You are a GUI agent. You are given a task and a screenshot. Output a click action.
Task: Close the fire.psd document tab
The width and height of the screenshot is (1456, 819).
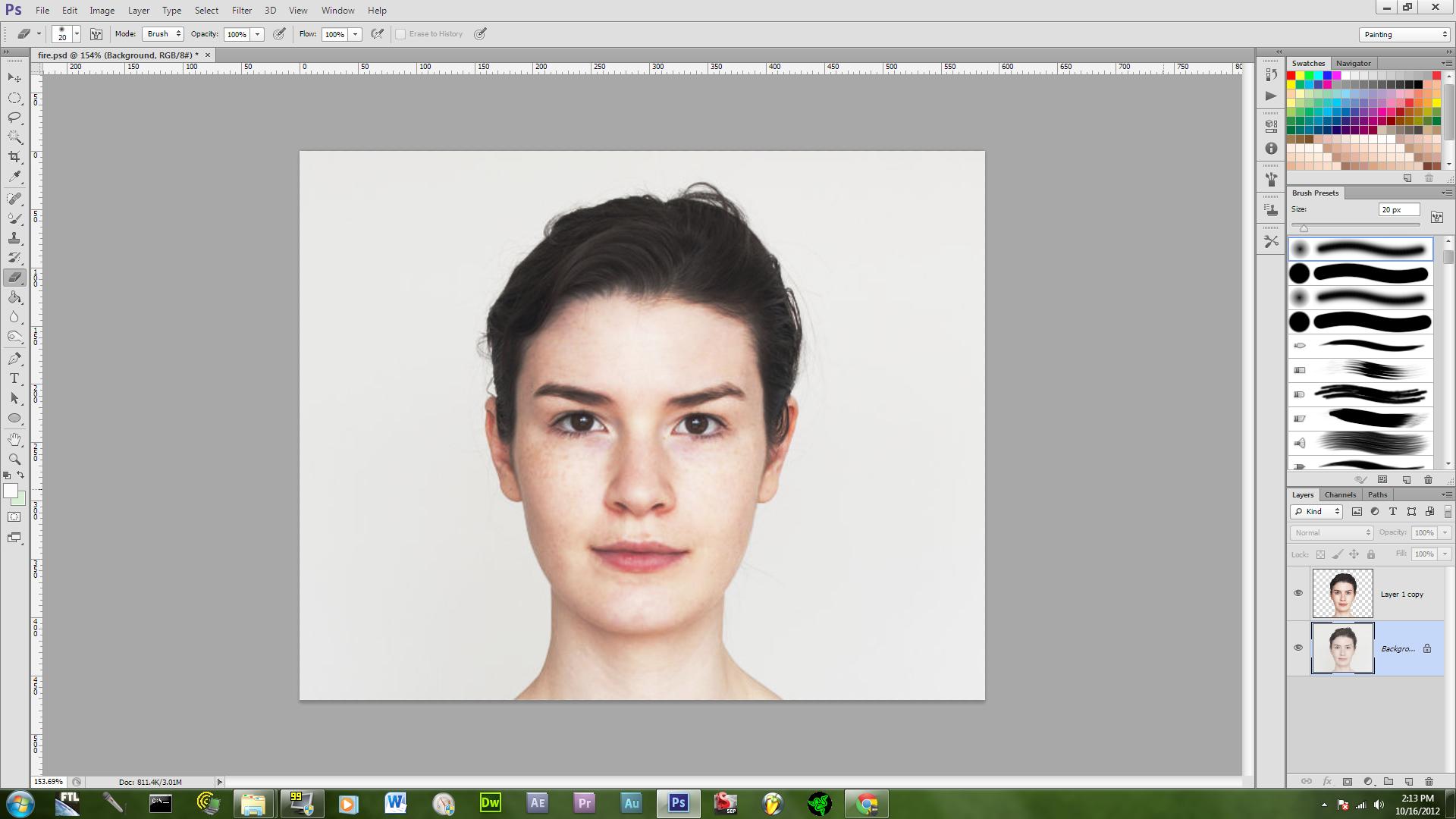coord(208,55)
